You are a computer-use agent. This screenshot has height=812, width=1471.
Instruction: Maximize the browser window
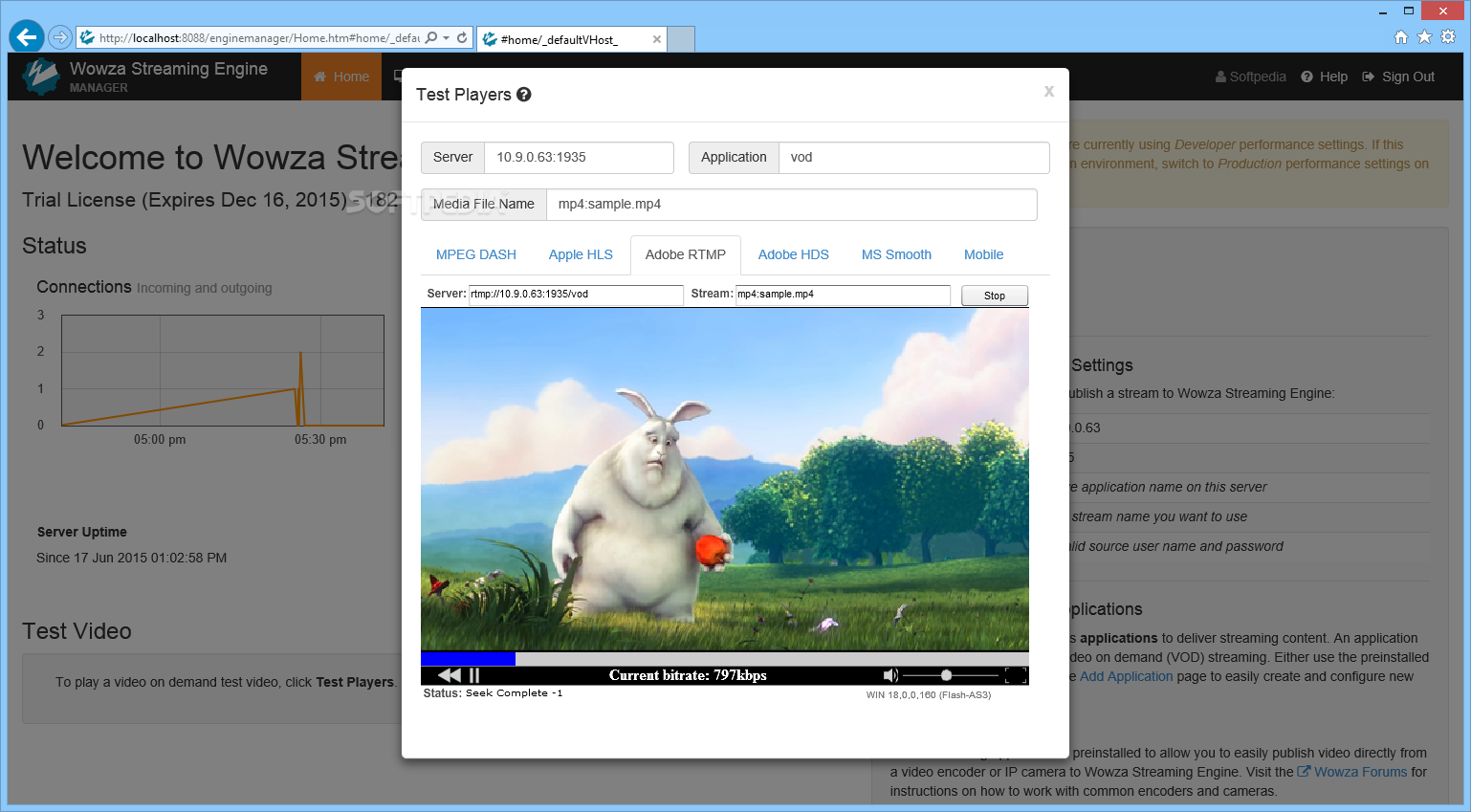click(1409, 11)
